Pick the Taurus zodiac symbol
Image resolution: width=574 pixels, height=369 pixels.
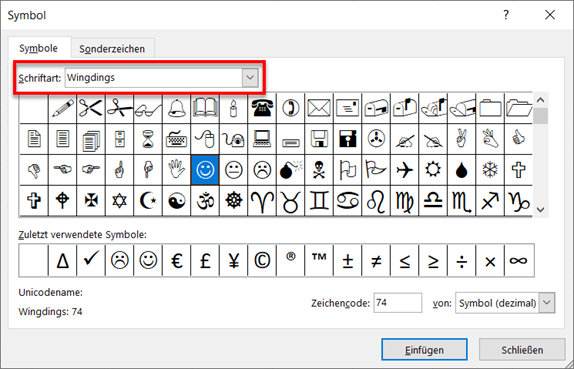[291, 201]
